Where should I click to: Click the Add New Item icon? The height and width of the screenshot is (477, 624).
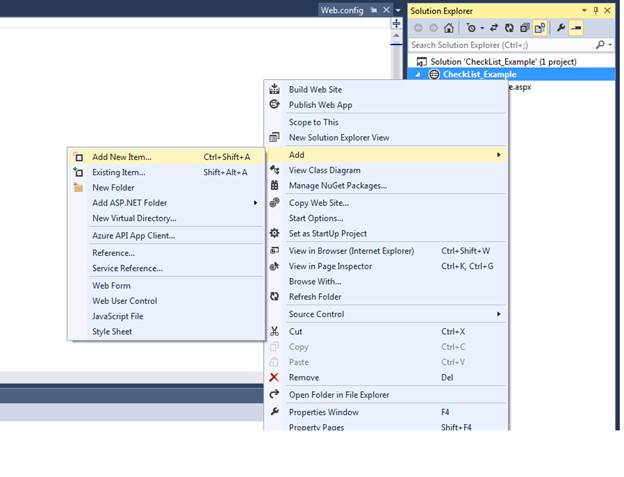coord(79,158)
